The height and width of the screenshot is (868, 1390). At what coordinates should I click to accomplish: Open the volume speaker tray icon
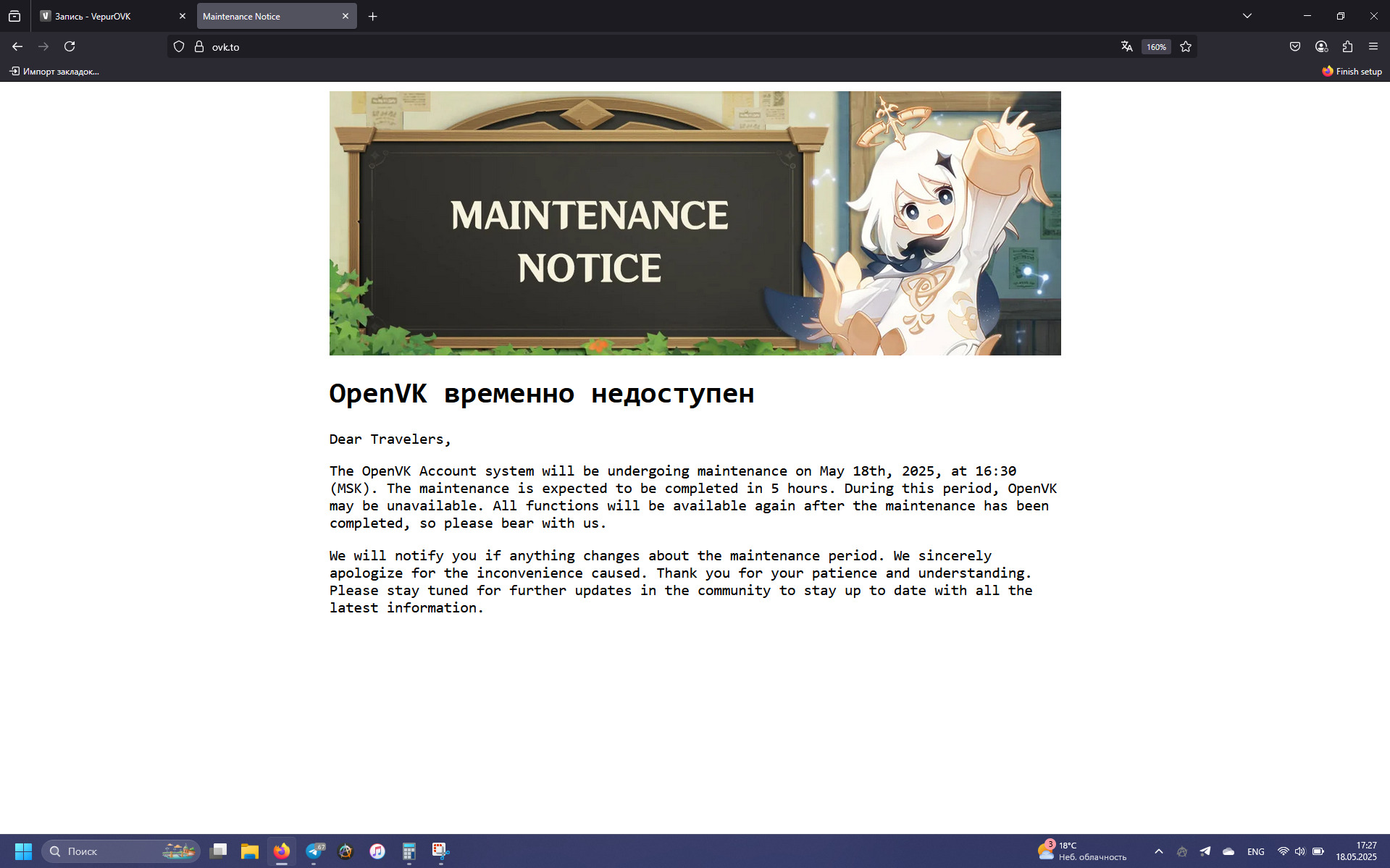(1300, 851)
